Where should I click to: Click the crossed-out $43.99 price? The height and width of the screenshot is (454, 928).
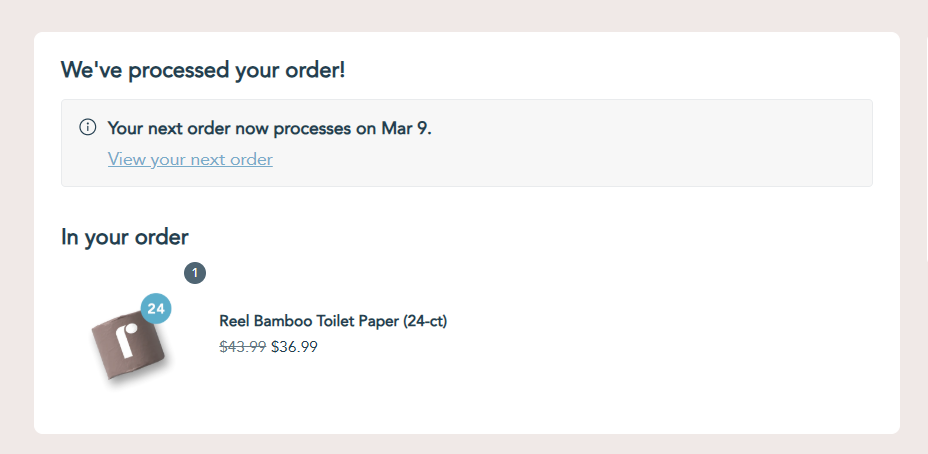pos(242,347)
